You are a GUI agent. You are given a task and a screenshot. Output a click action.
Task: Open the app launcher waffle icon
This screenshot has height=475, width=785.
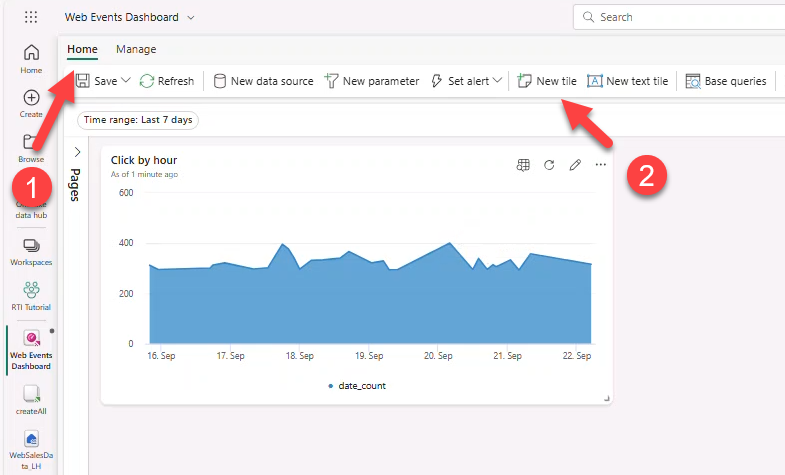31,17
